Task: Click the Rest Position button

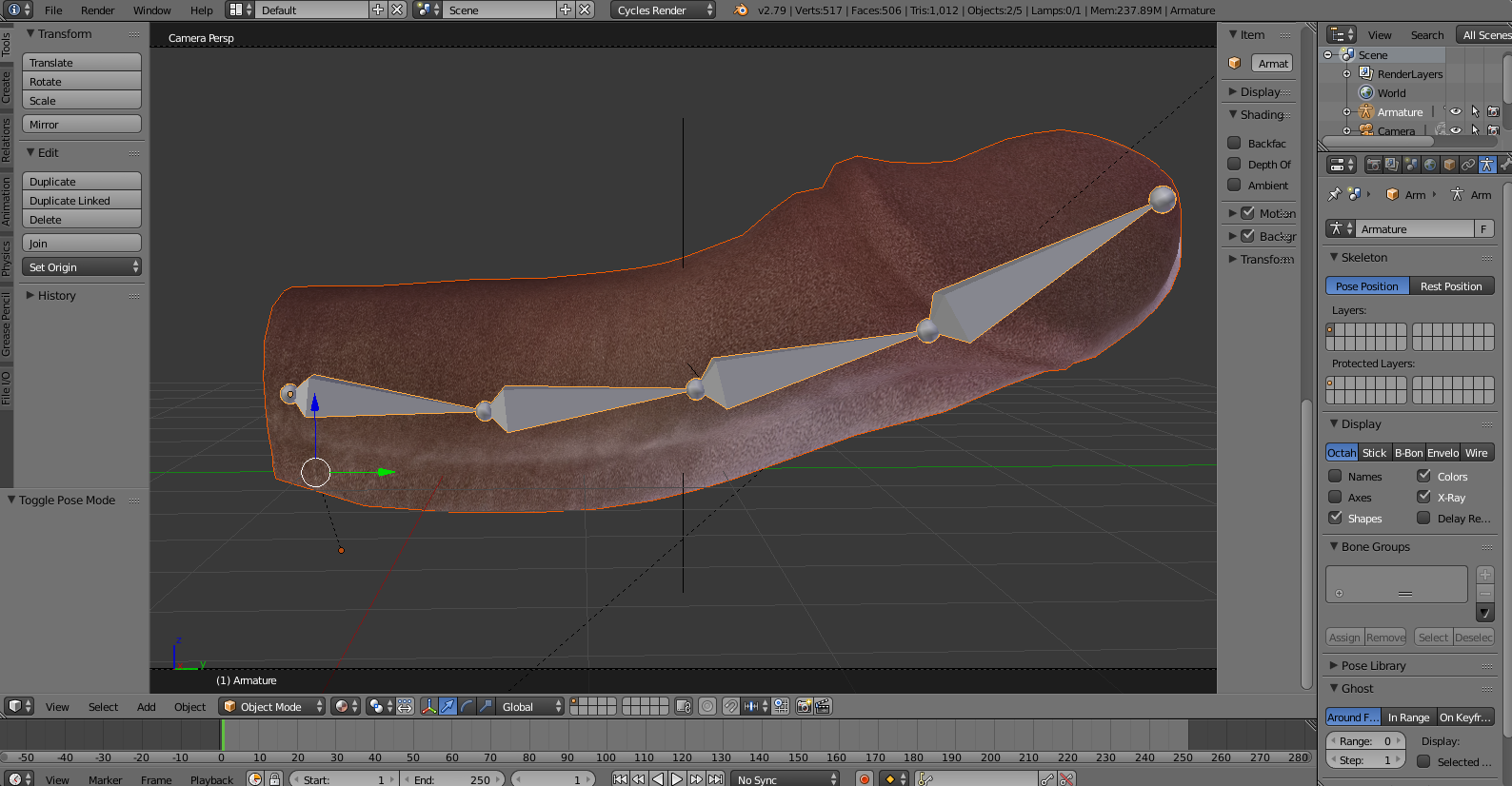Action: coord(1450,286)
